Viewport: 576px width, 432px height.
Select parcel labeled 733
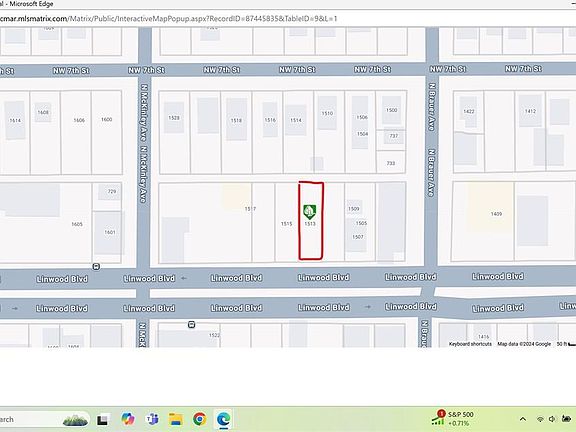click(x=391, y=163)
